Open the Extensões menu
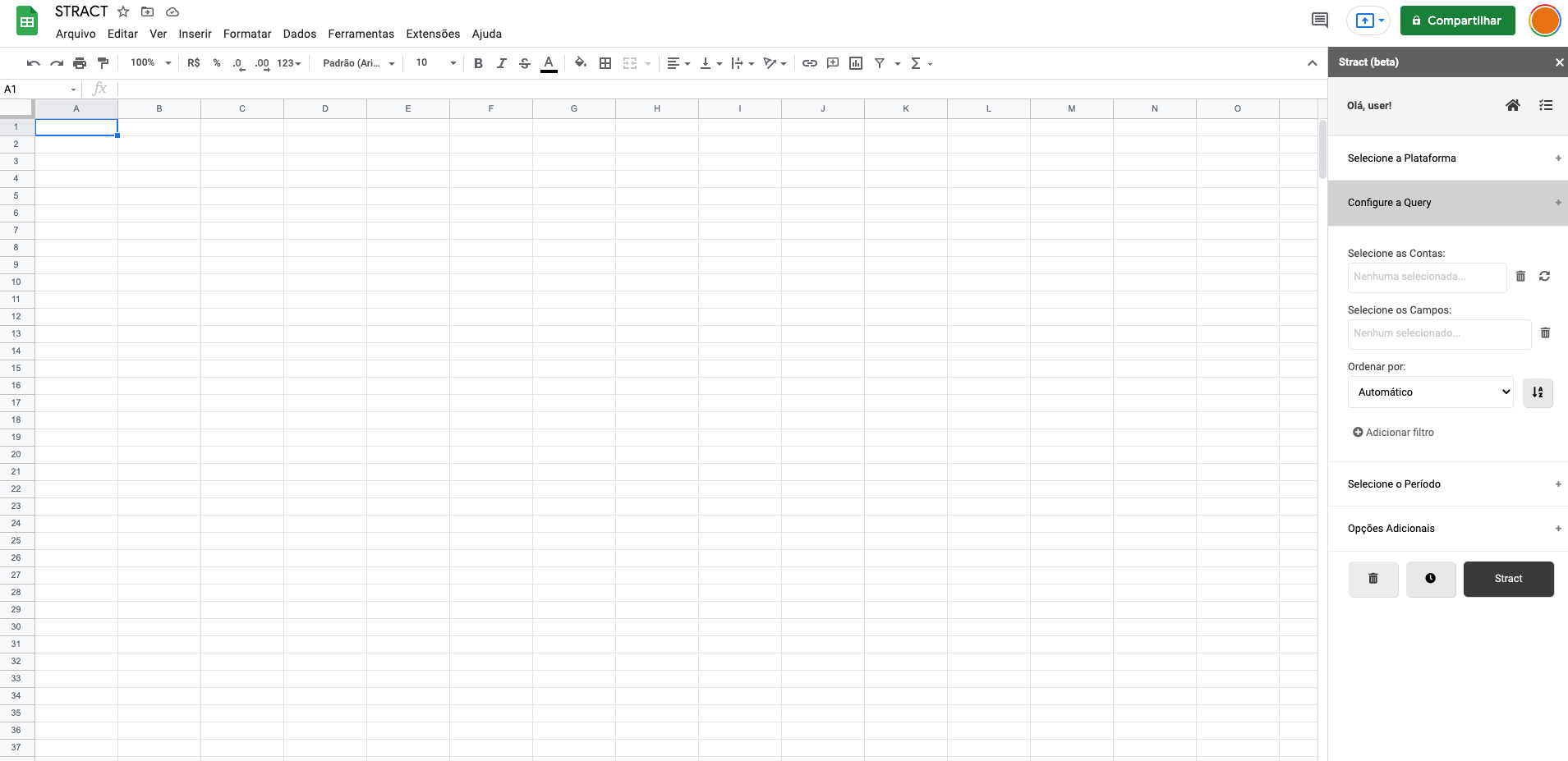The image size is (1568, 761). (x=433, y=34)
